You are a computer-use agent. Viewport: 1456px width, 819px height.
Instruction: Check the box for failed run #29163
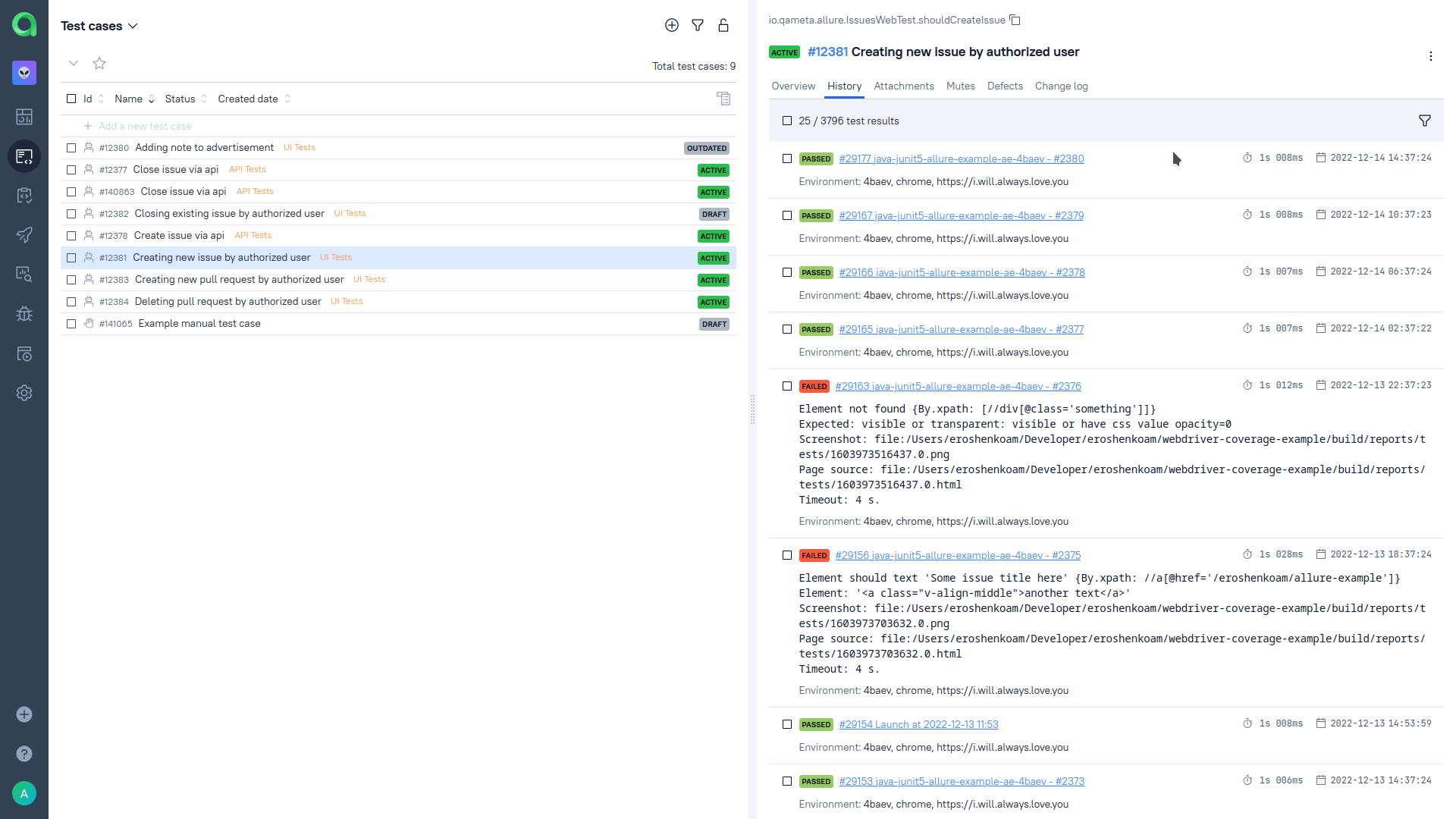pos(787,386)
